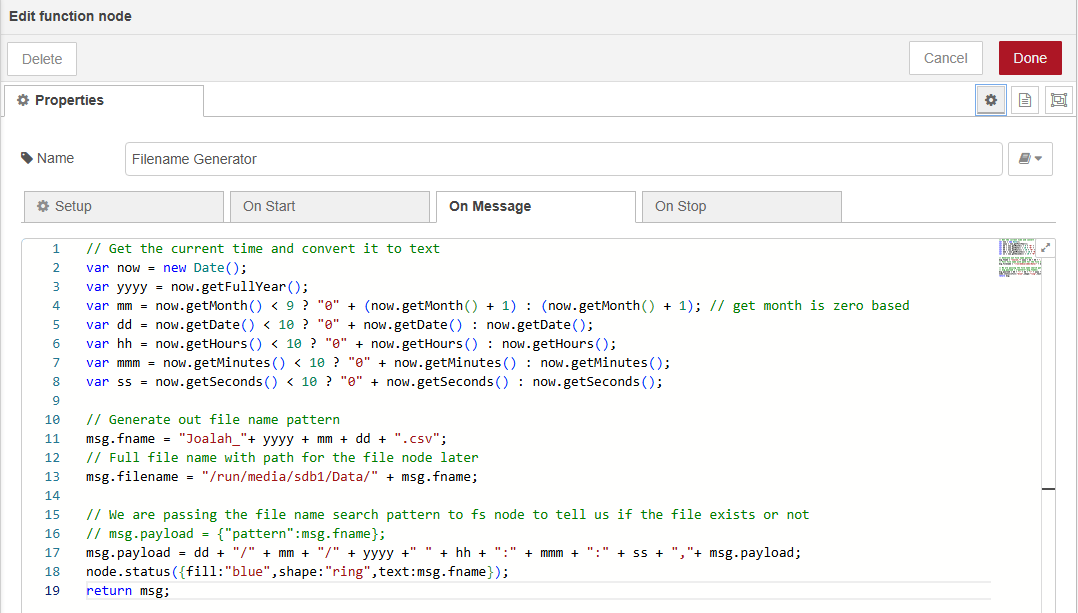Click into the Name field 'Filename Generator'
The width and height of the screenshot is (1078, 613).
click(563, 159)
